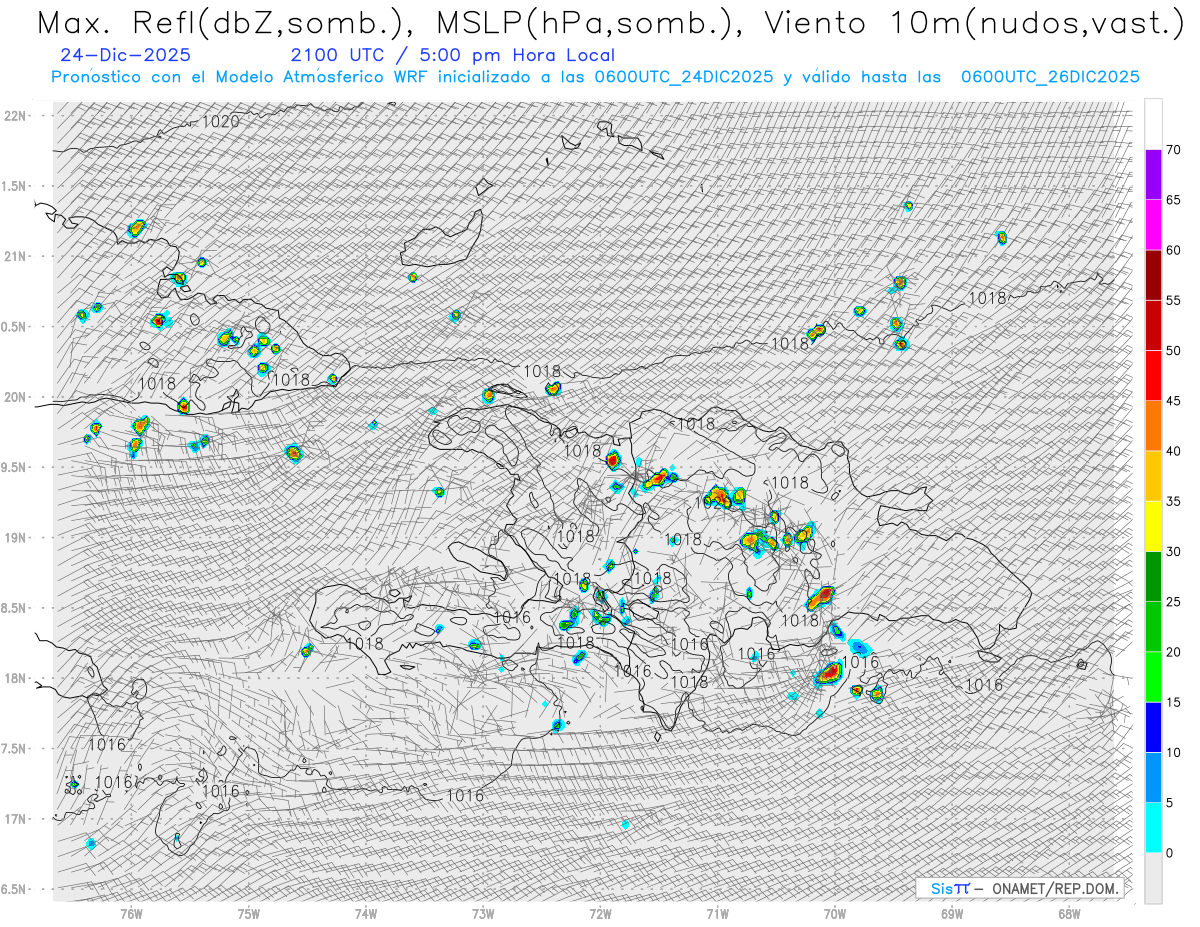Click the colorbar value label 30
The height and width of the screenshot is (927, 1200).
tap(1173, 552)
